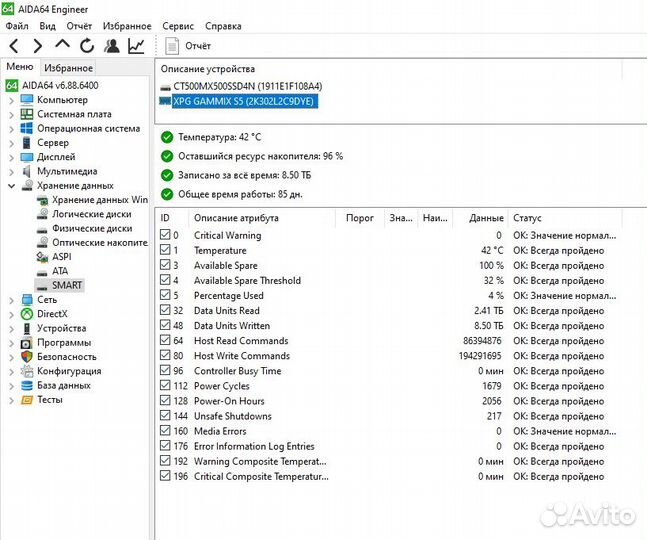Click the DirectX Xbox icon

[x=27, y=314]
